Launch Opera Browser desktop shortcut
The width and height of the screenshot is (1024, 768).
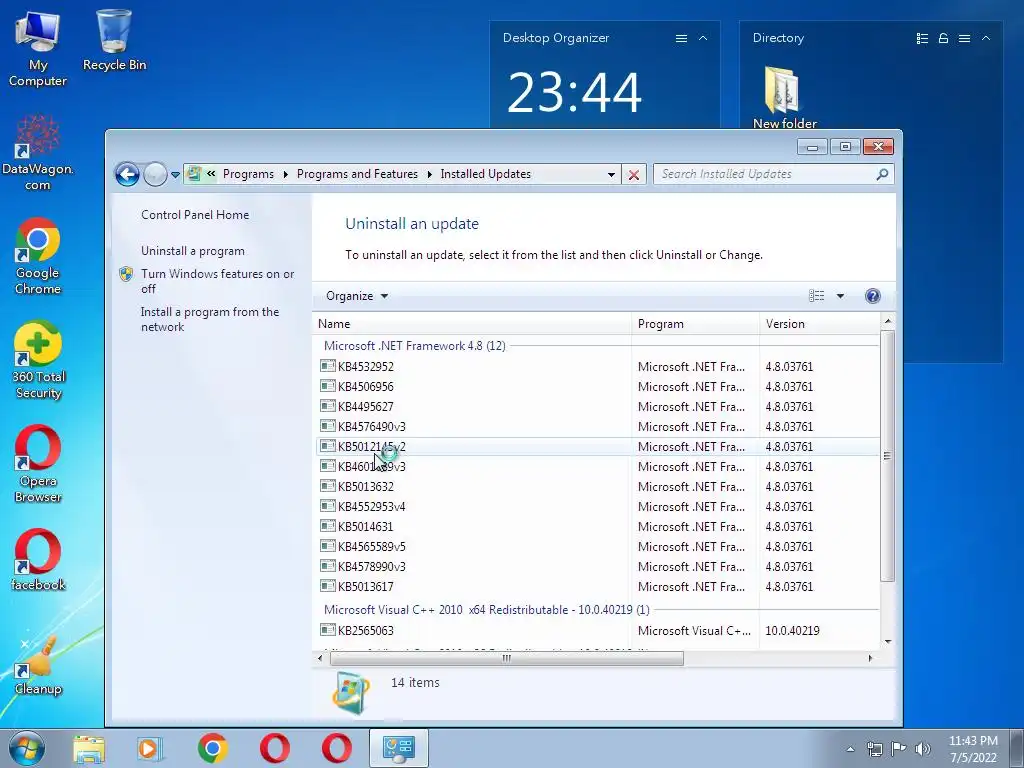(38, 464)
